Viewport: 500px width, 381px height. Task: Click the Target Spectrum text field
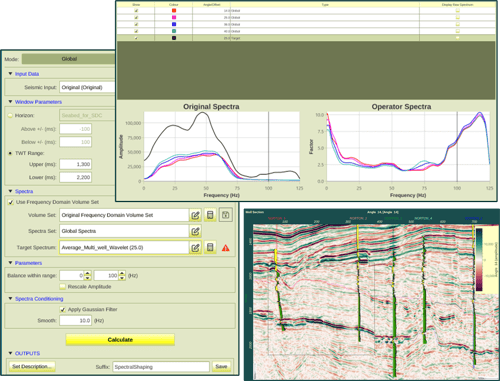coord(124,248)
